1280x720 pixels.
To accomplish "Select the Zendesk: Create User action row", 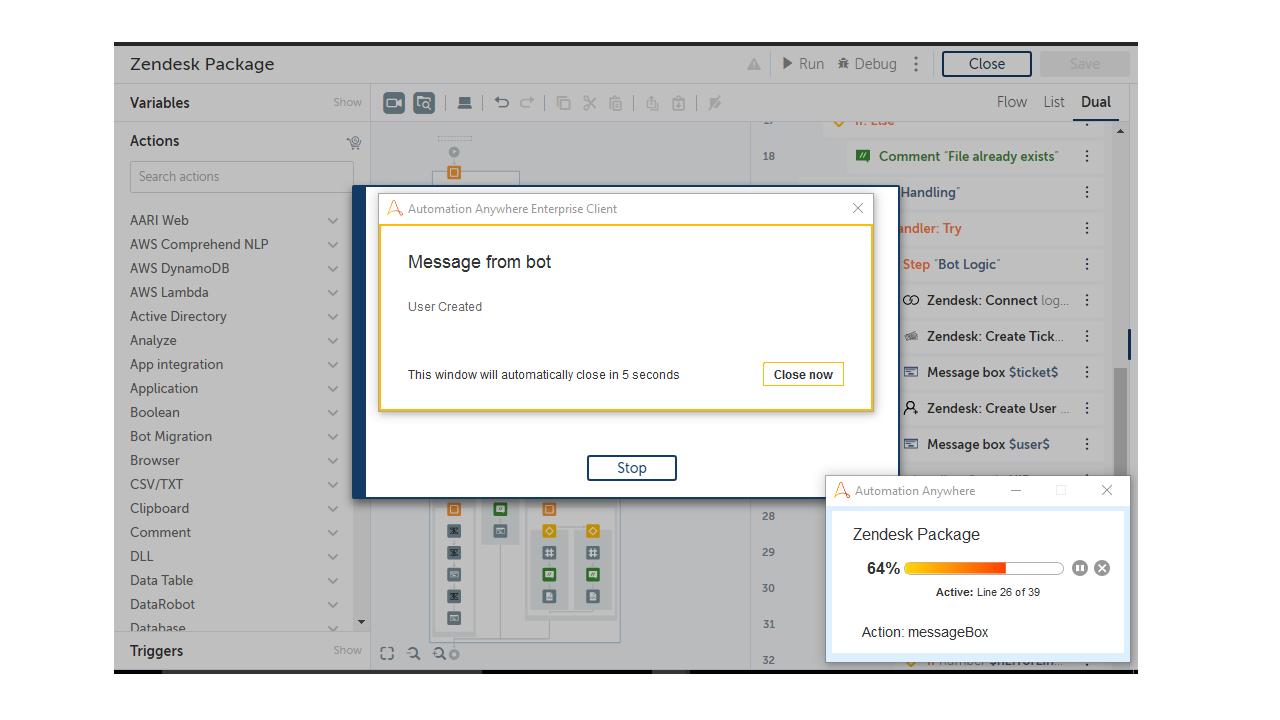I will [1000, 408].
